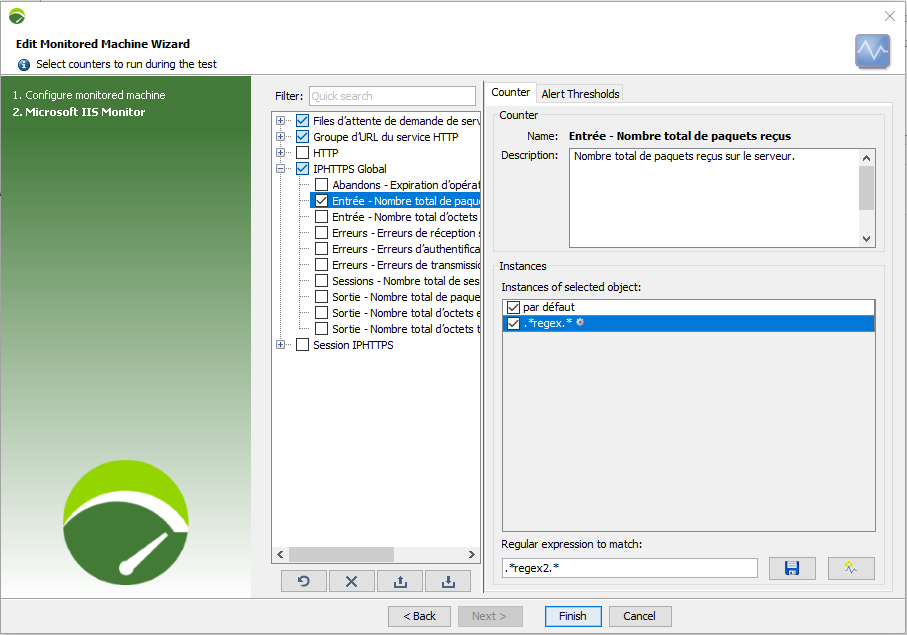Go to previous step with Back button
Viewport: 907px width, 635px height.
click(x=419, y=616)
